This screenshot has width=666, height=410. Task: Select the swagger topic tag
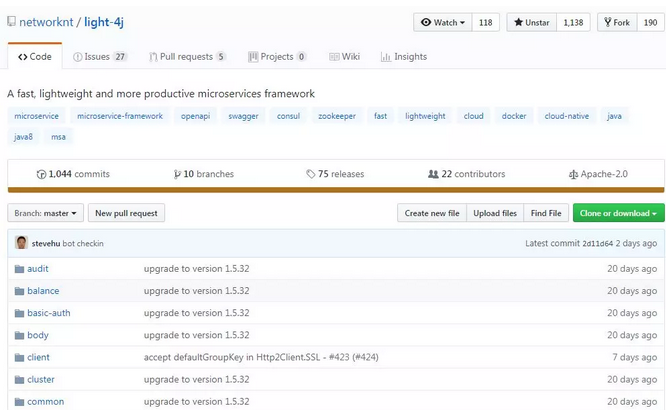pyautogui.click(x=243, y=116)
